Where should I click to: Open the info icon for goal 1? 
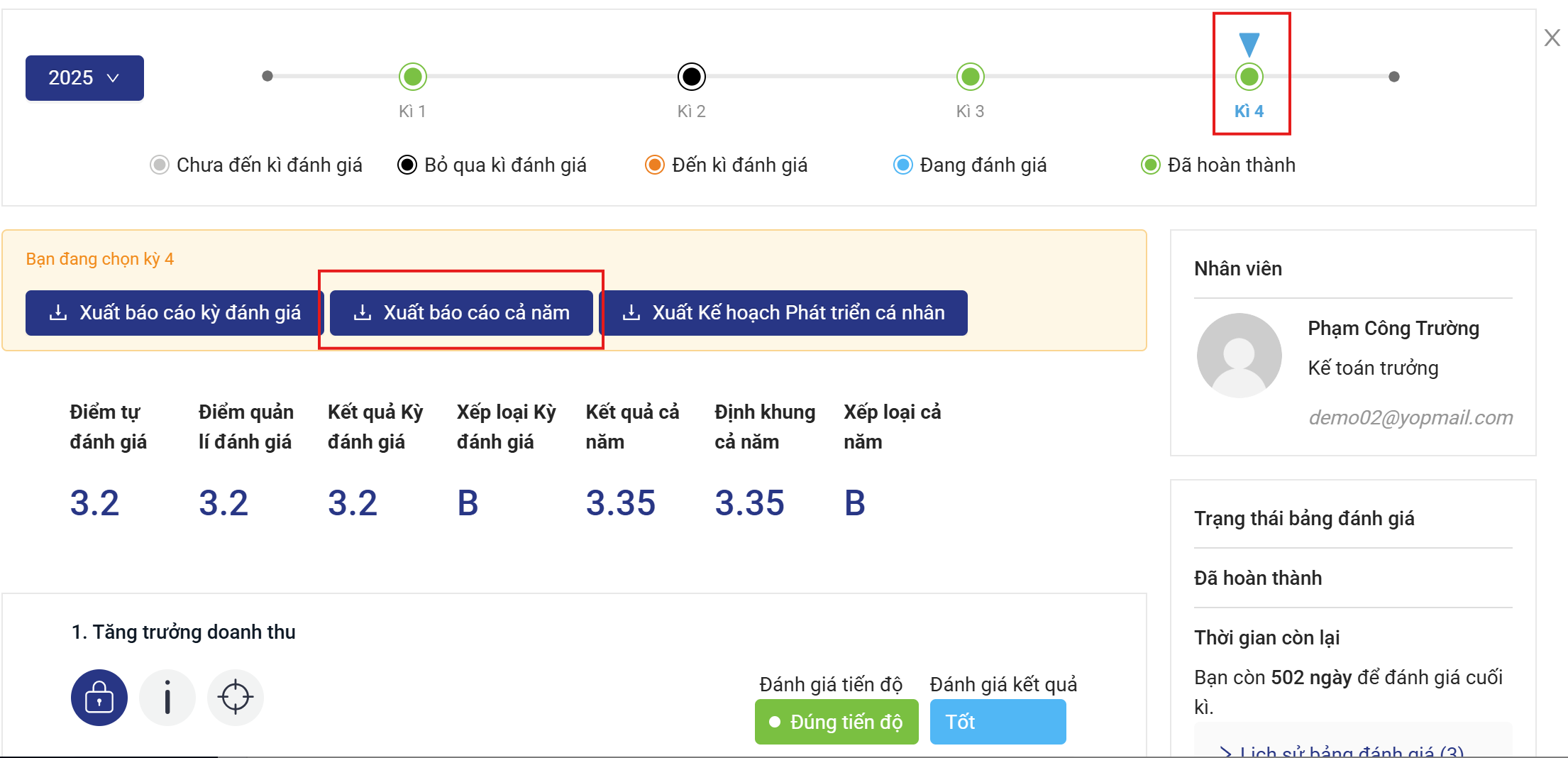[x=167, y=697]
